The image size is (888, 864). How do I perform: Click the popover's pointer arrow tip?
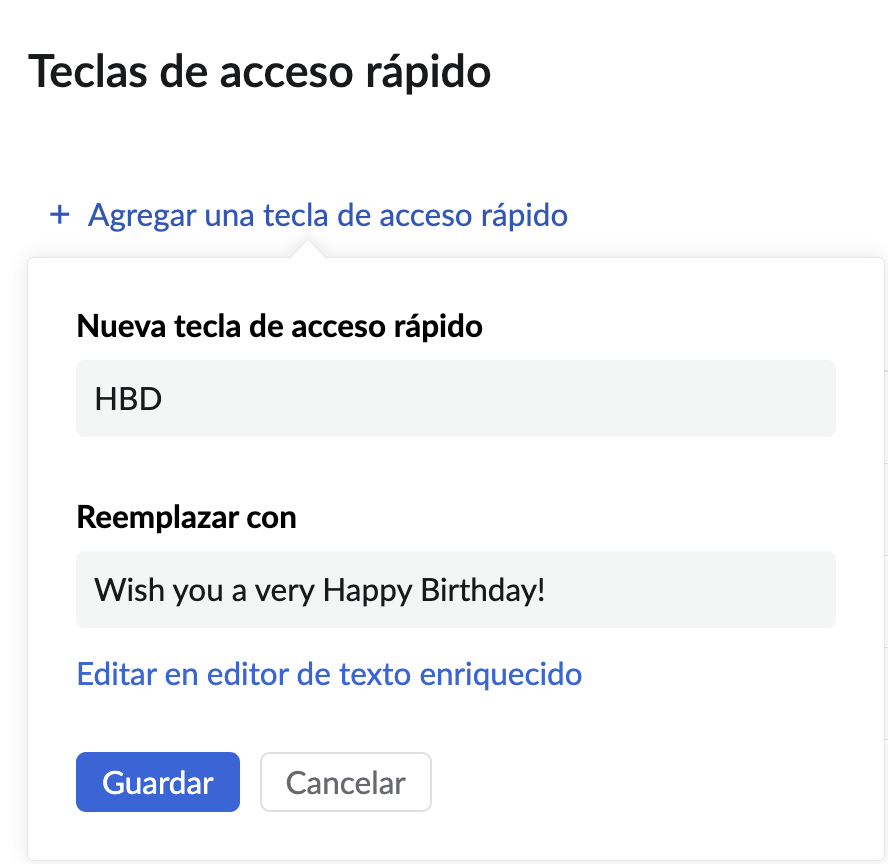pos(309,246)
